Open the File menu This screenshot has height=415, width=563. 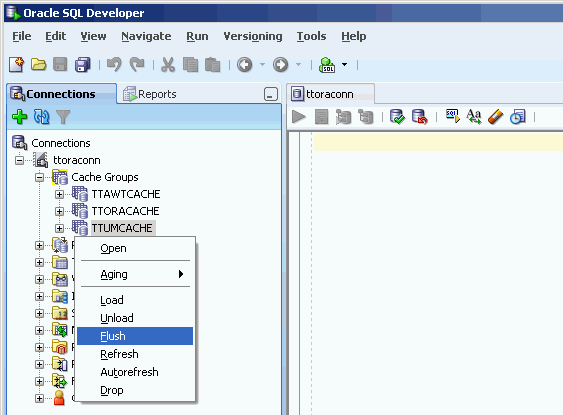[22, 36]
